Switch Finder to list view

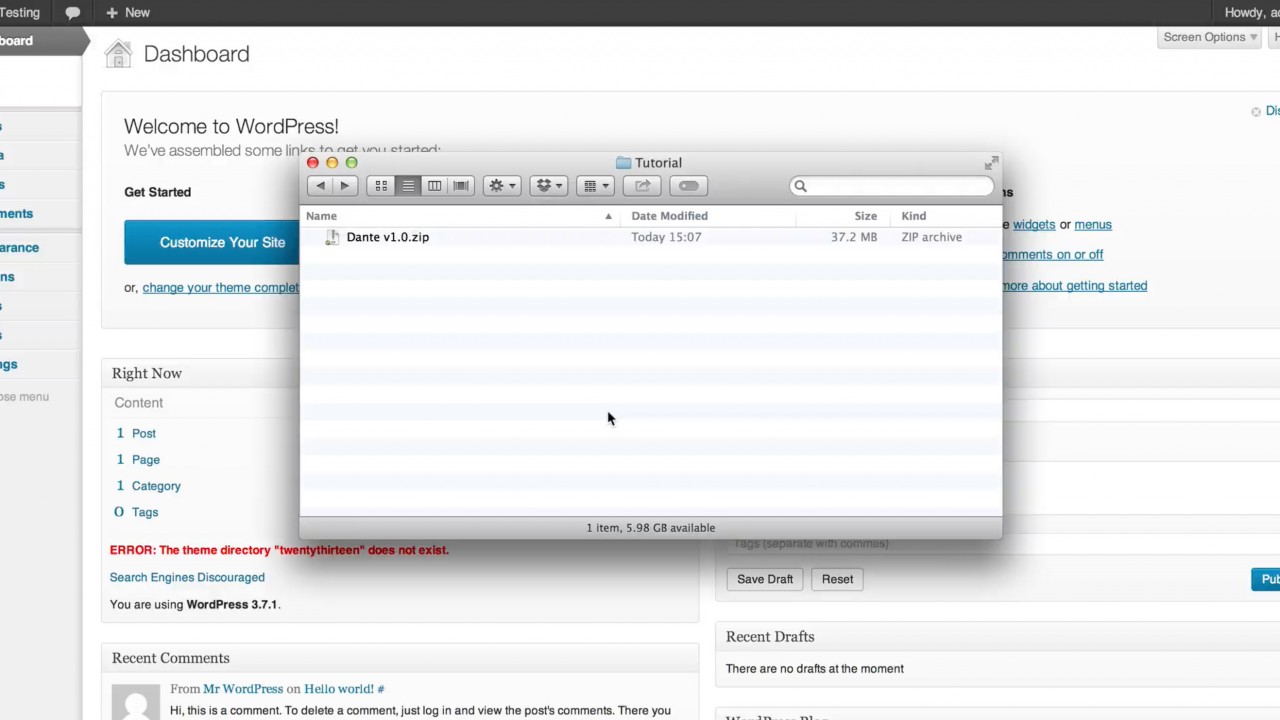[408, 186]
